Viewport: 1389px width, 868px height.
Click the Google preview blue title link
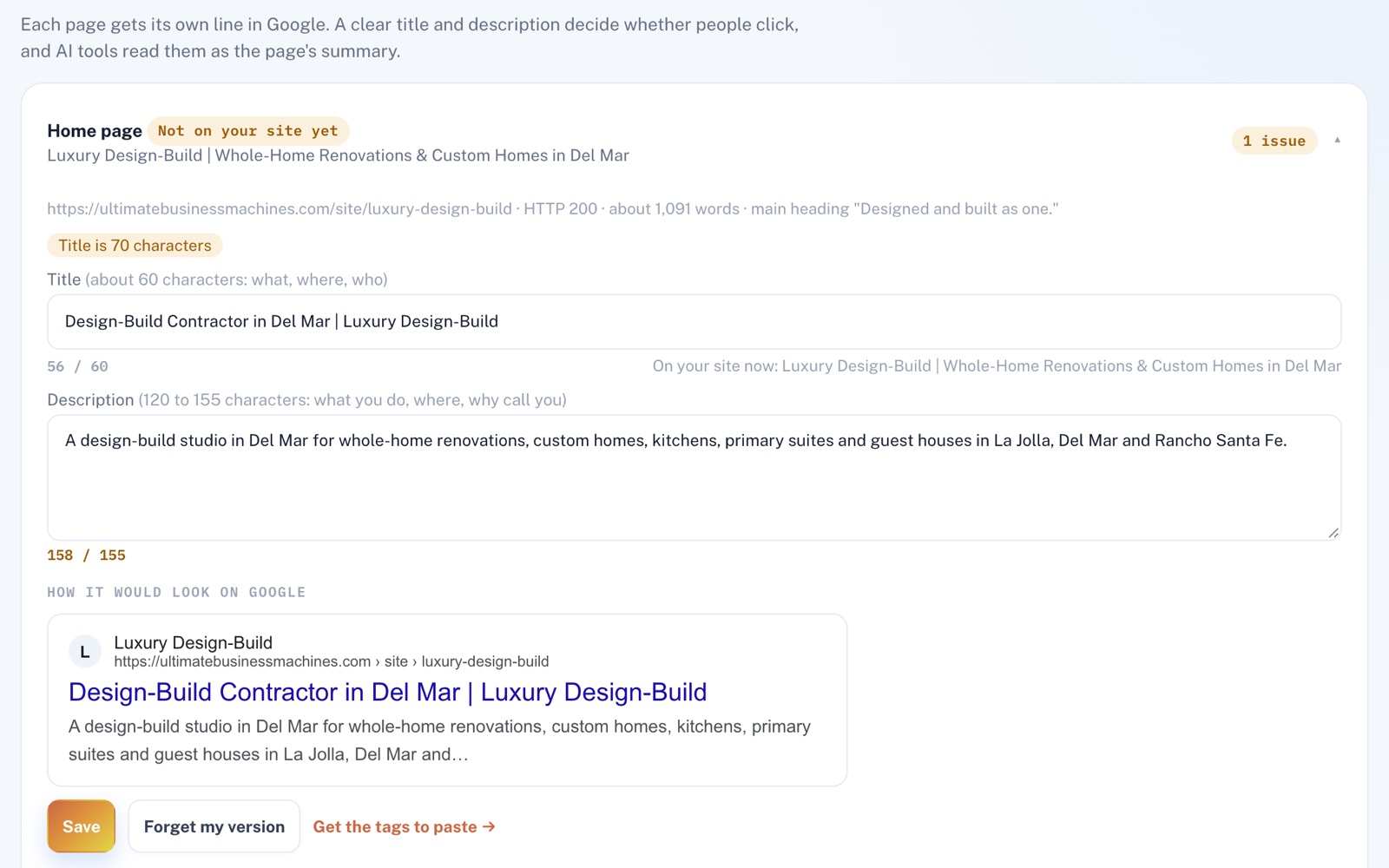(387, 692)
